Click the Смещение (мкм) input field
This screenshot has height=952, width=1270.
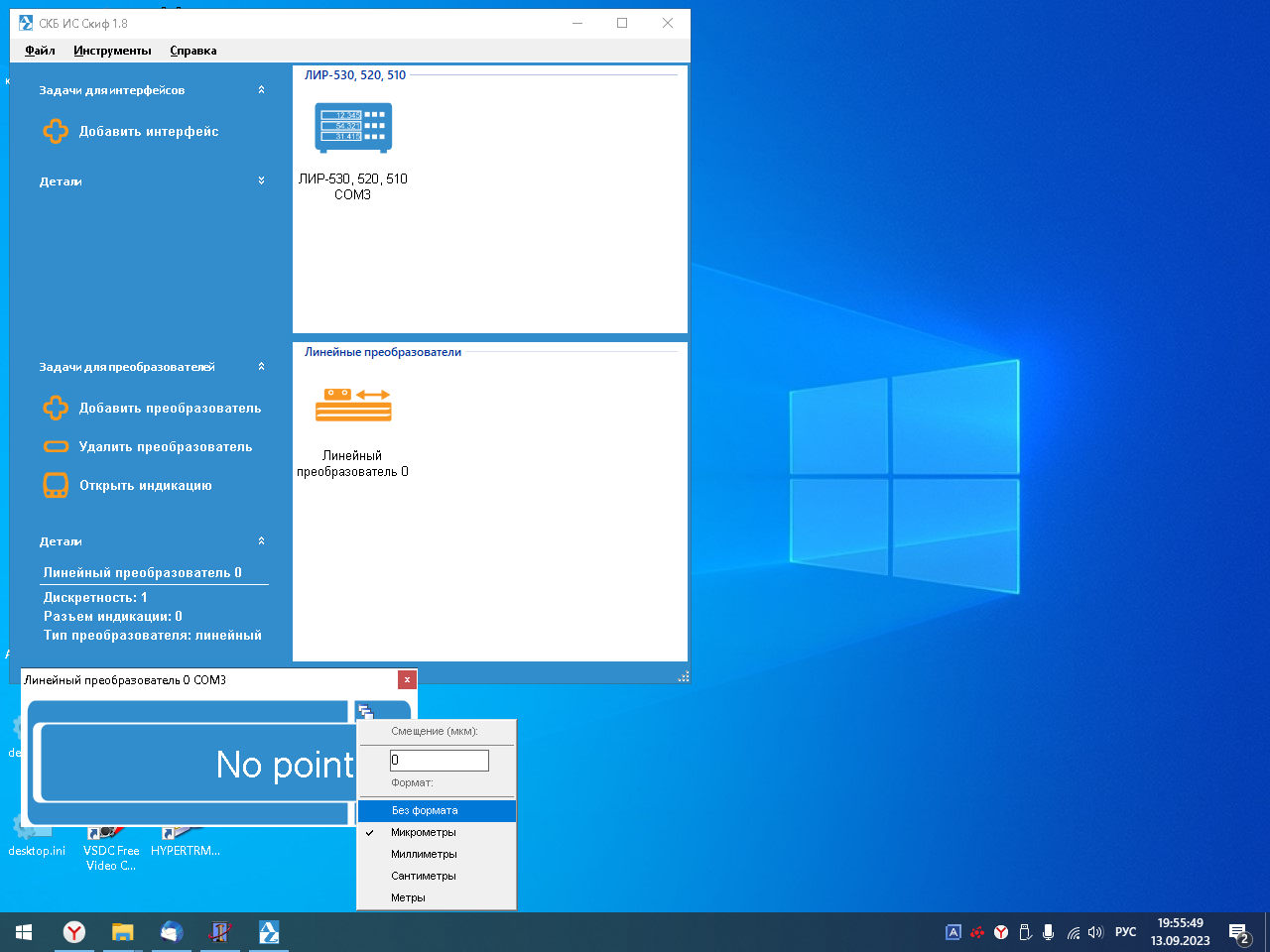439,760
